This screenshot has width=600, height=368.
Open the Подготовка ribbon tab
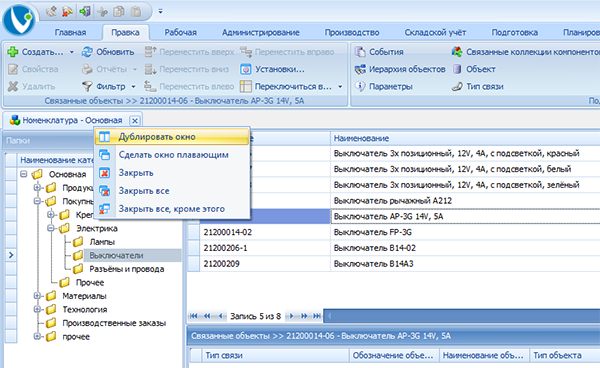pos(515,33)
